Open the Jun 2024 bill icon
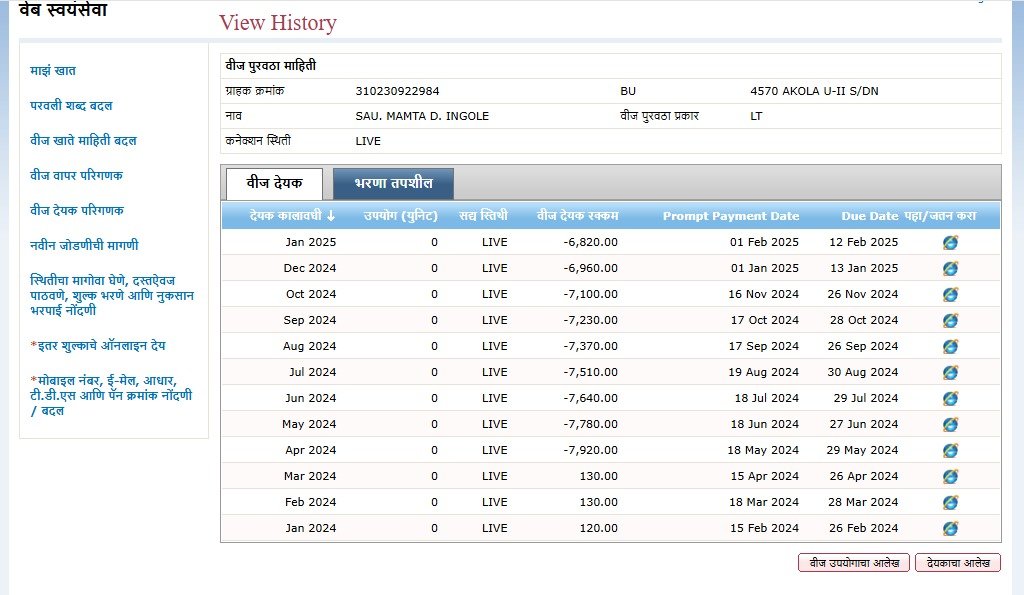This screenshot has width=1024, height=595. pos(950,398)
